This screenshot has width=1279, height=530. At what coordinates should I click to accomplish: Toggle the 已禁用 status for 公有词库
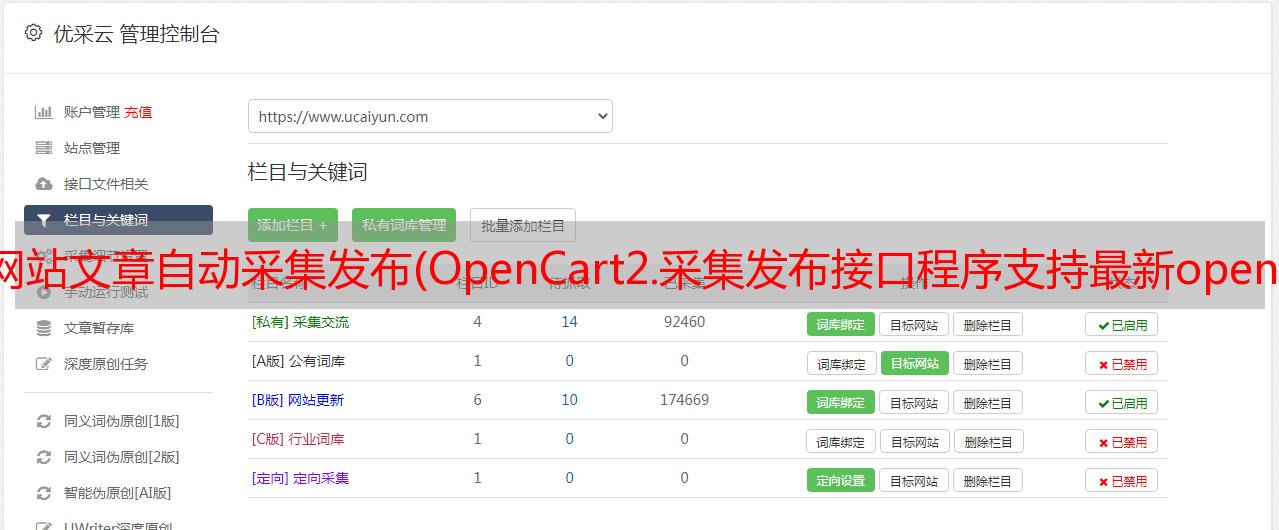[x=1122, y=363]
